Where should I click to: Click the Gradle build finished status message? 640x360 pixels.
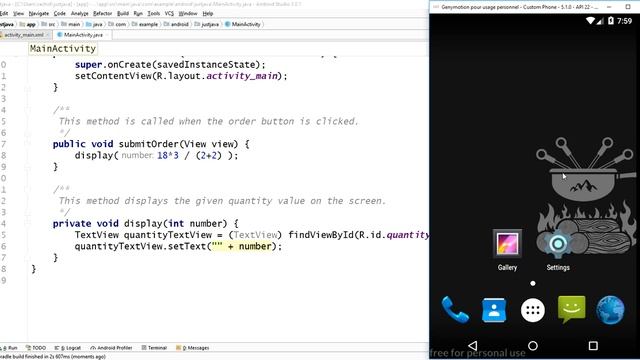(53, 357)
